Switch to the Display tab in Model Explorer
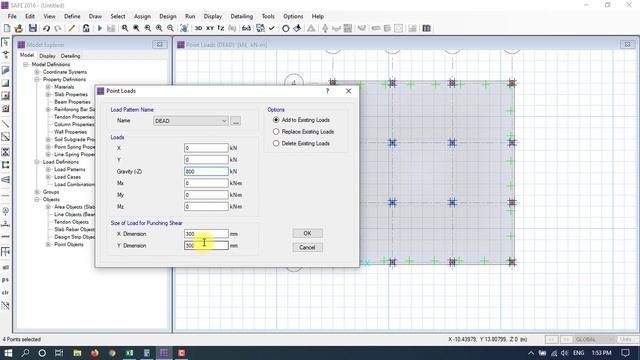The image size is (640, 360). (47, 56)
